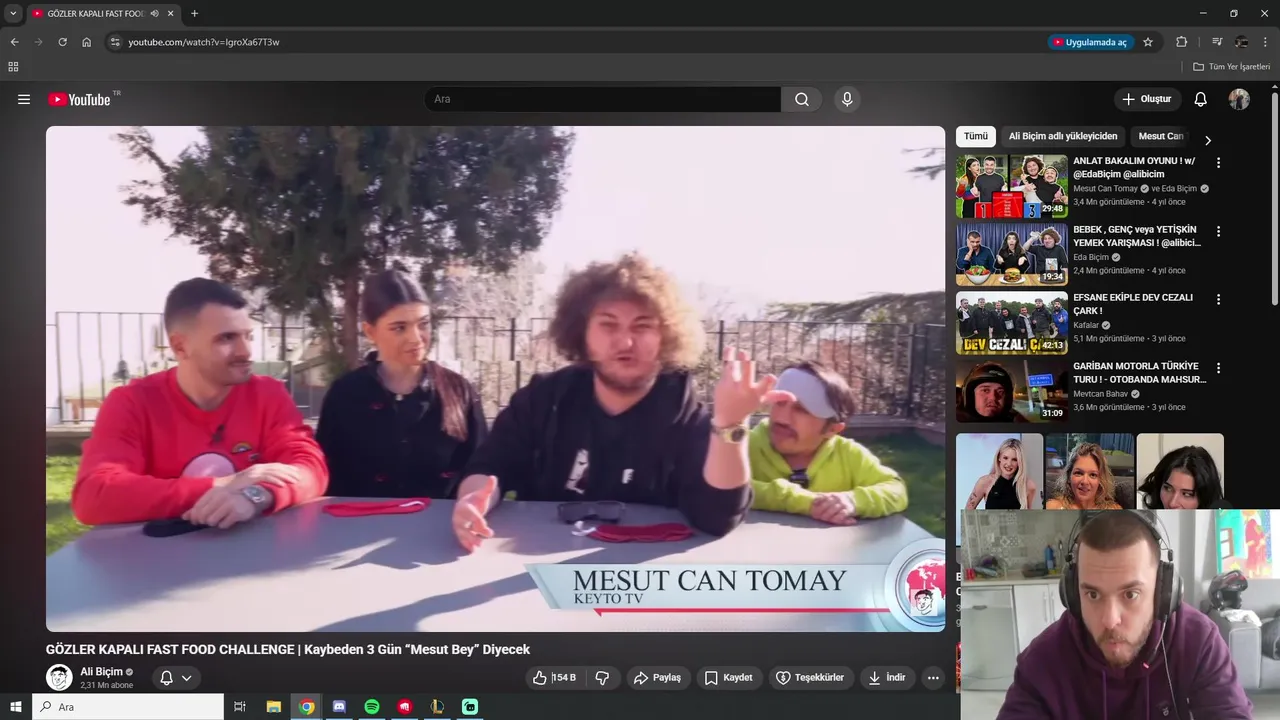This screenshot has width=1280, height=720.
Task: Open Task View on the taskbar
Action: click(240, 707)
